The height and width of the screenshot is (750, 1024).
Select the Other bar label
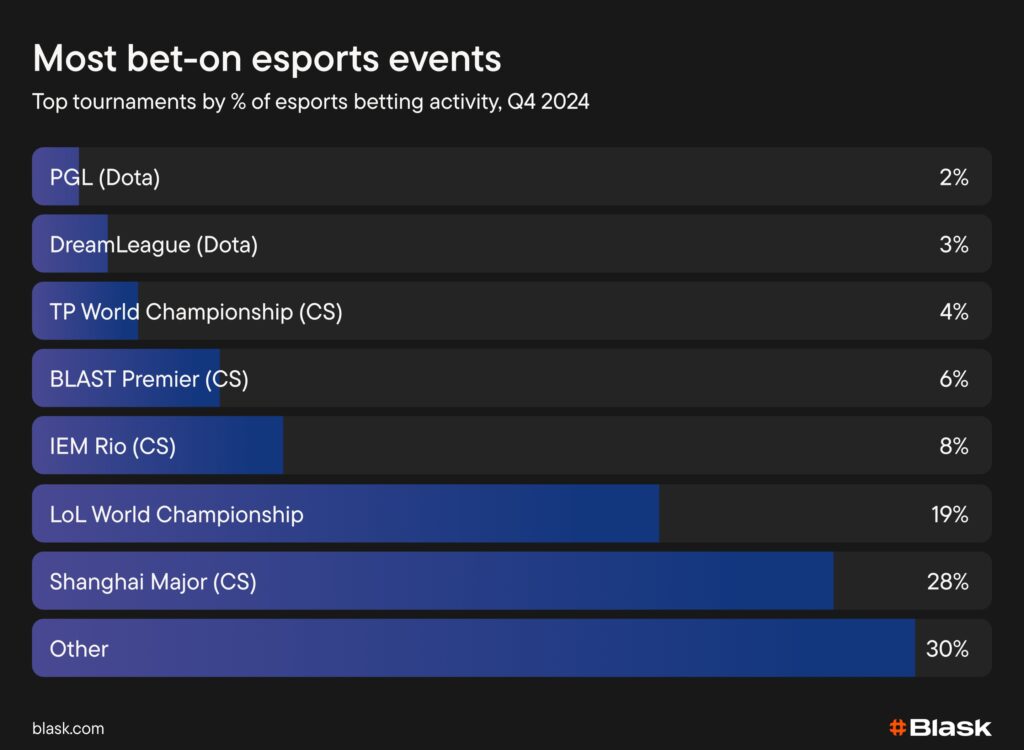[79, 649]
